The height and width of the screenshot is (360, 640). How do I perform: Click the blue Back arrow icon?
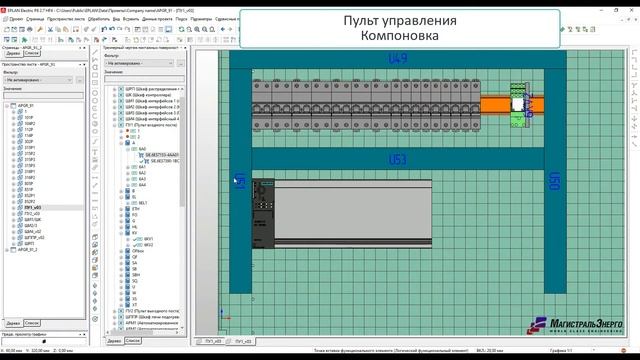coord(222,29)
